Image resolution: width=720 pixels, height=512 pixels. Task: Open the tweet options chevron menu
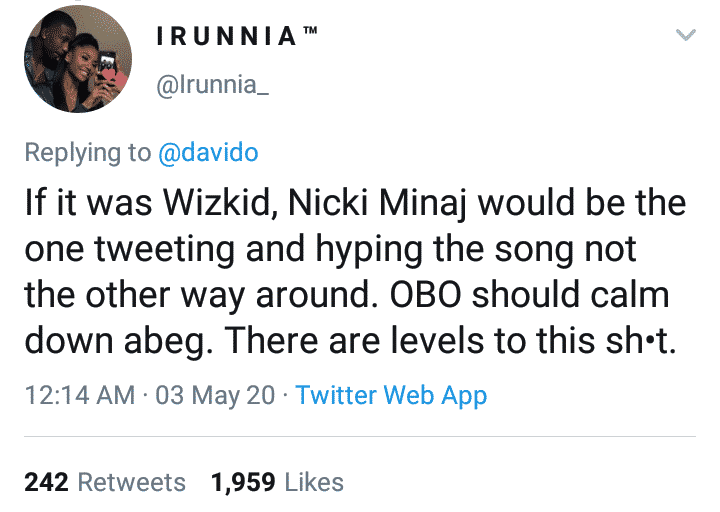click(686, 37)
